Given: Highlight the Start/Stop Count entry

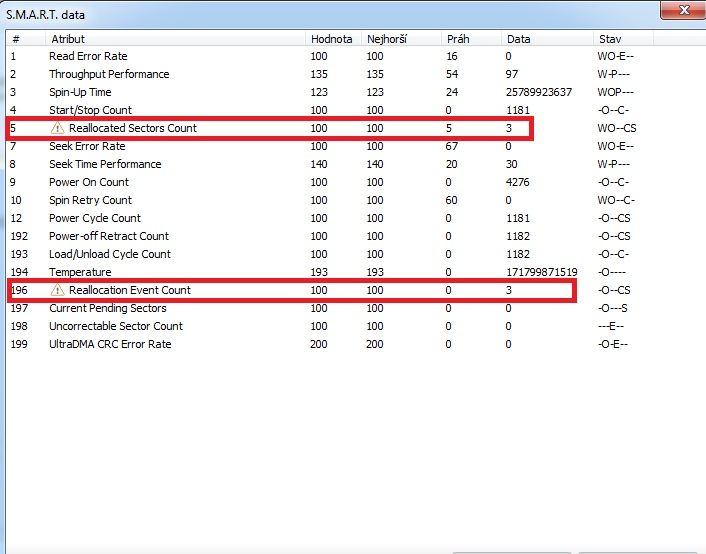Looking at the screenshot, I should (90, 110).
